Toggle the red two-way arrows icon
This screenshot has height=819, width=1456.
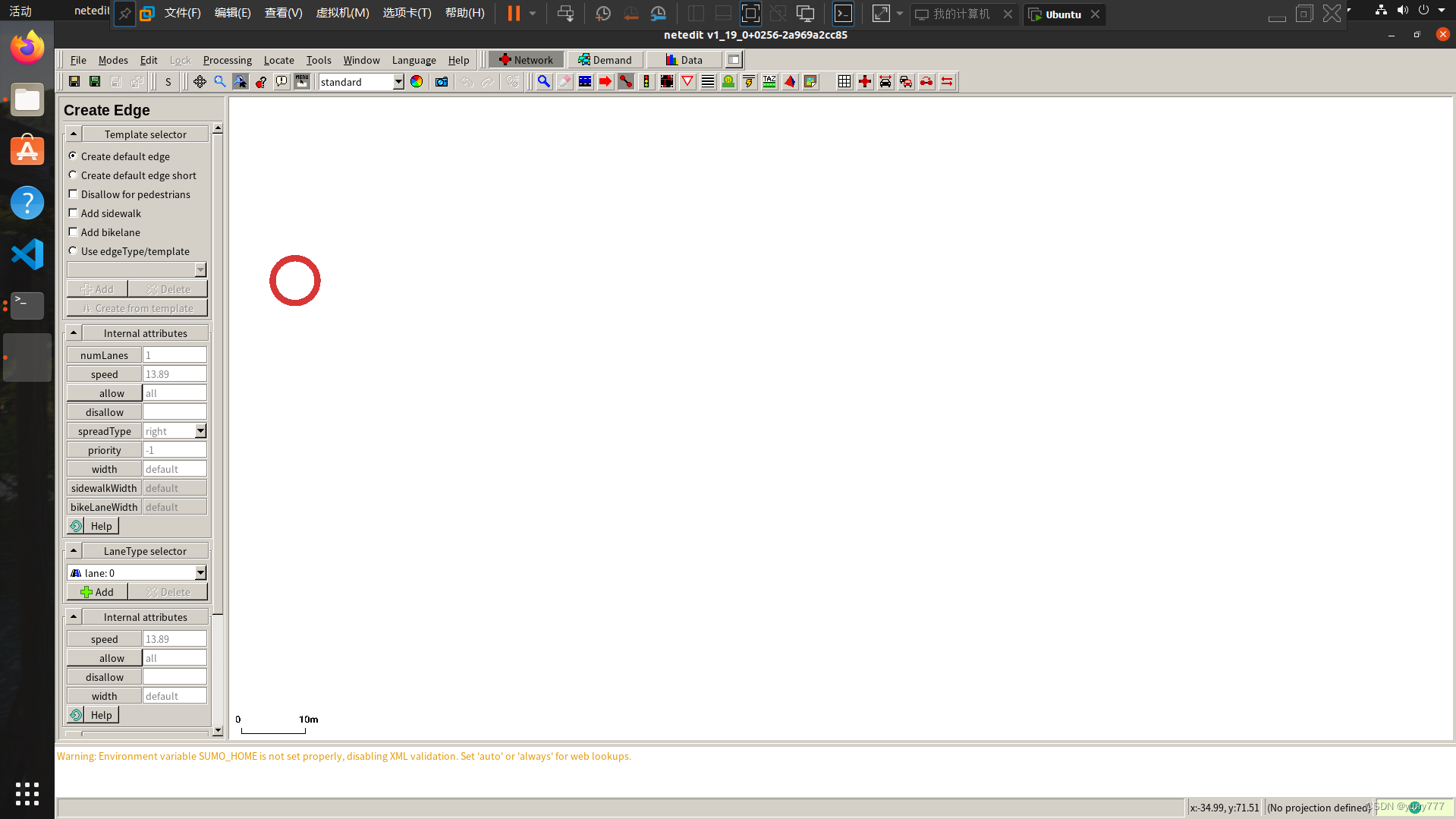(947, 81)
